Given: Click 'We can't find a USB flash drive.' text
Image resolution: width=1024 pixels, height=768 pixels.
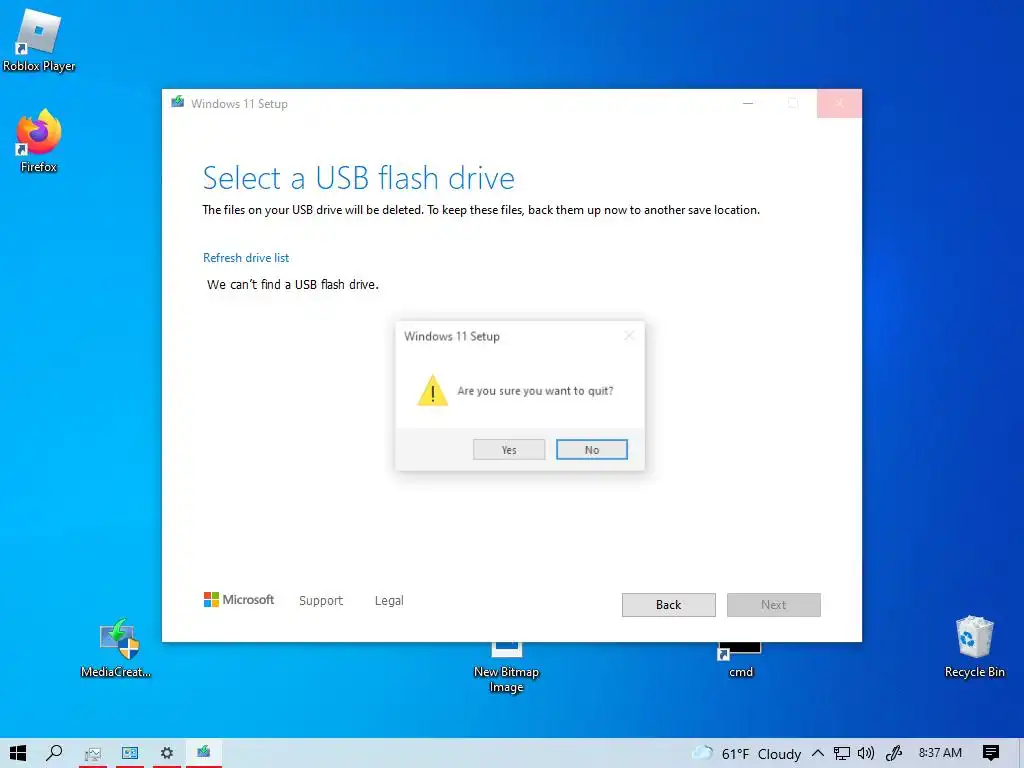Looking at the screenshot, I should tap(293, 284).
